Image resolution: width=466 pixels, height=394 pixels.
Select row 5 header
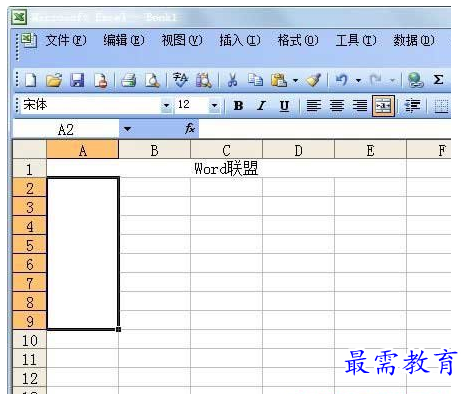(29, 244)
